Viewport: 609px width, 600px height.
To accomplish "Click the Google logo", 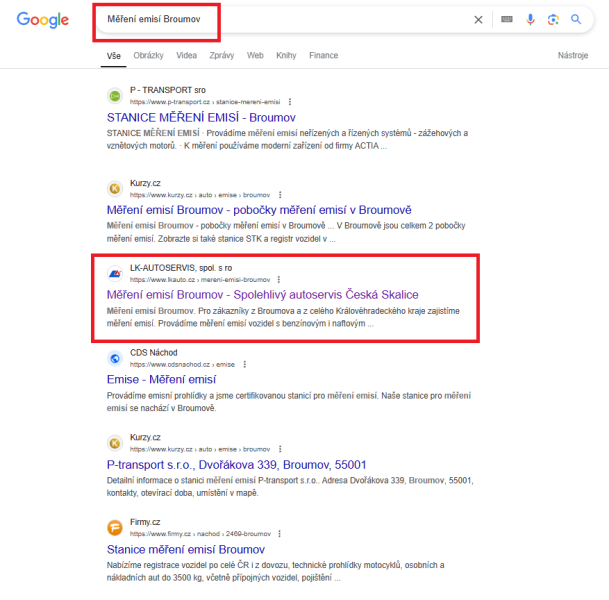I will click(x=43, y=20).
